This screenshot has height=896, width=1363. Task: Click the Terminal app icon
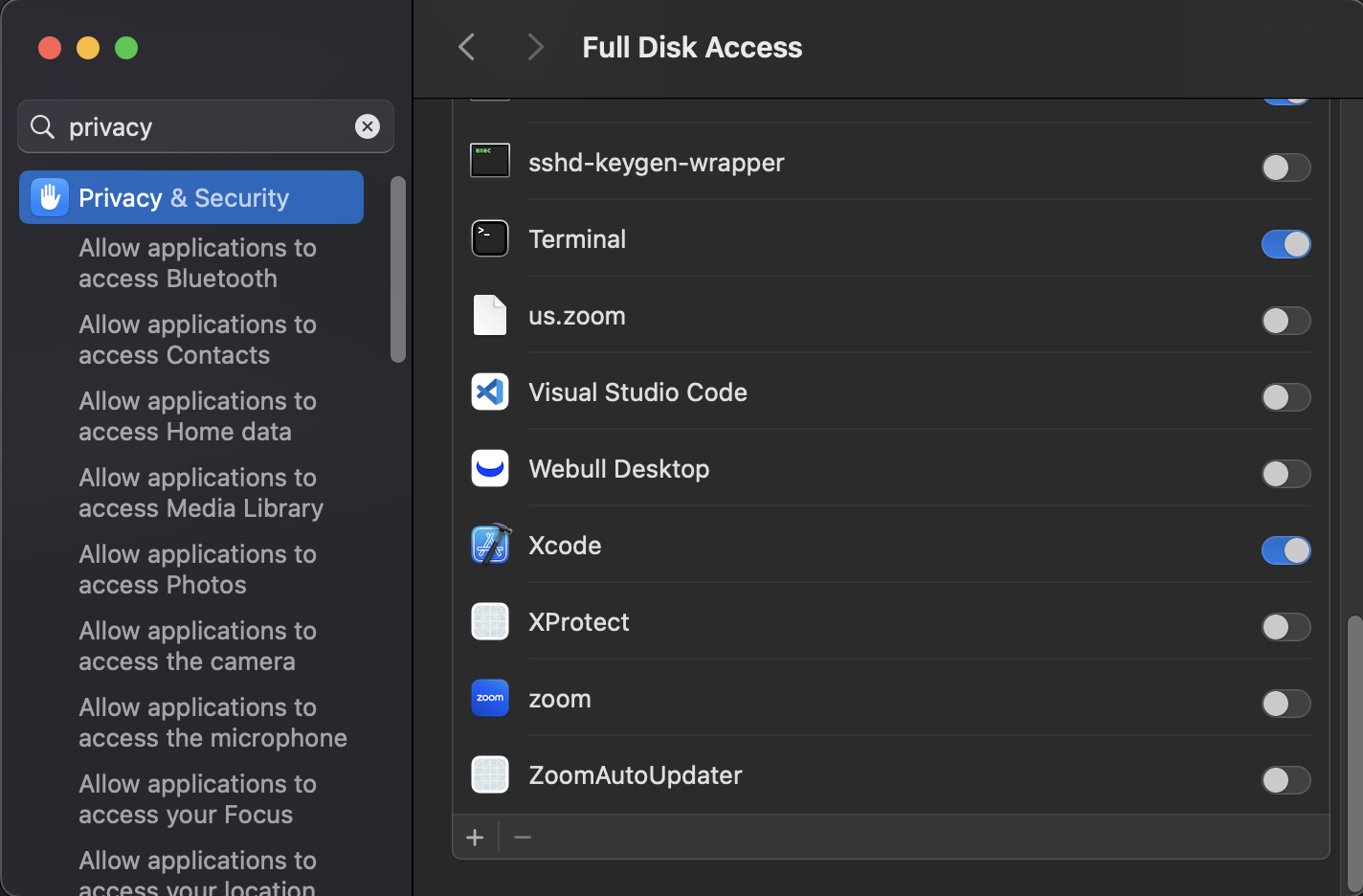click(x=490, y=238)
